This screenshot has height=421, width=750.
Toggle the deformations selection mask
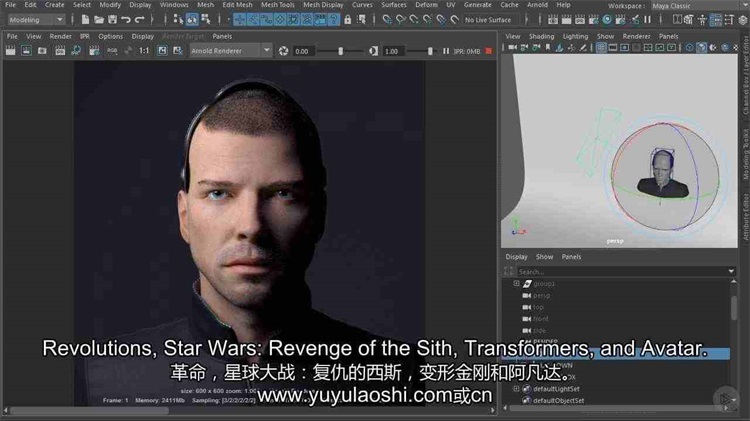[293, 20]
